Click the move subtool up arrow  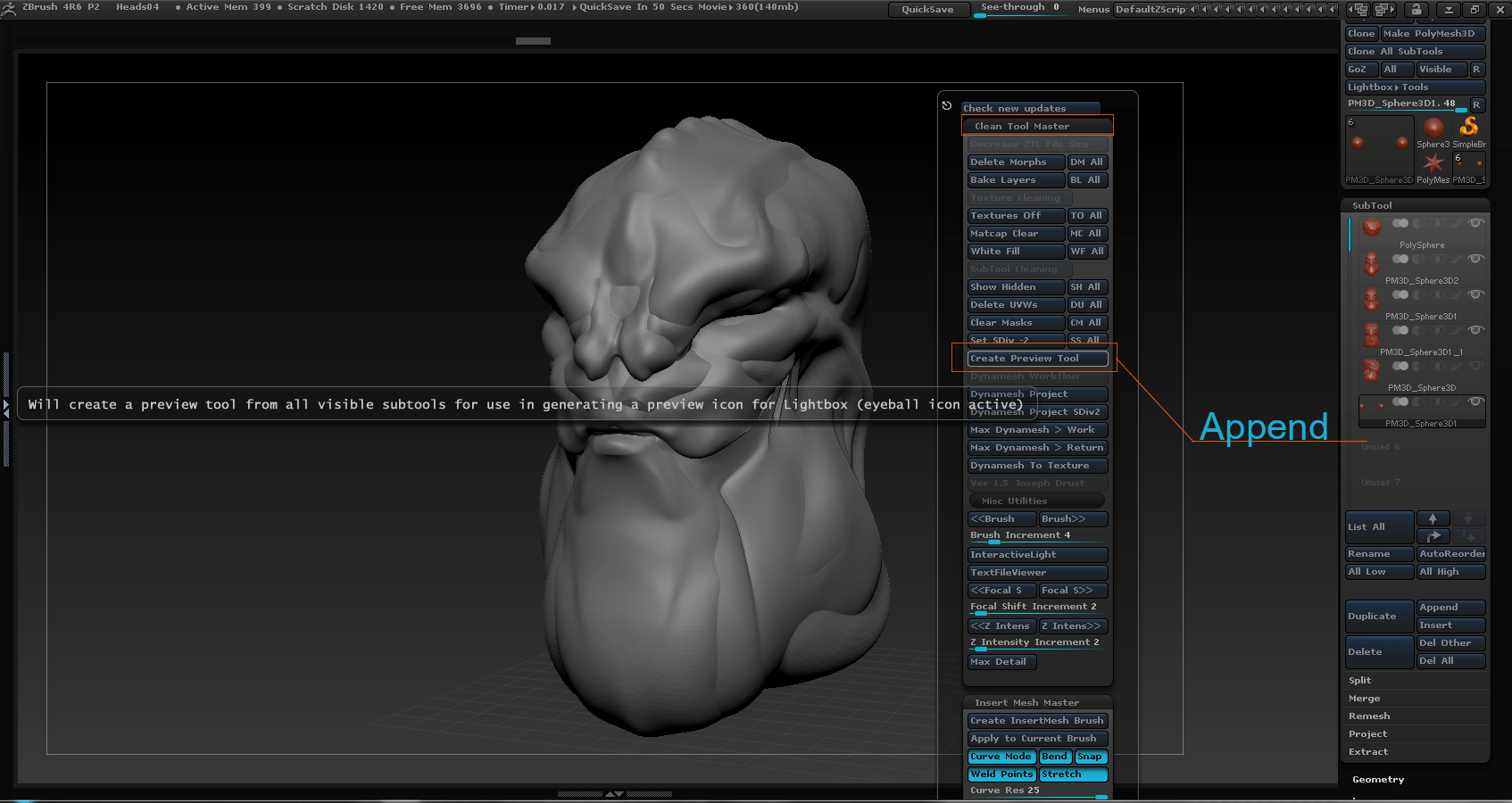(1433, 518)
